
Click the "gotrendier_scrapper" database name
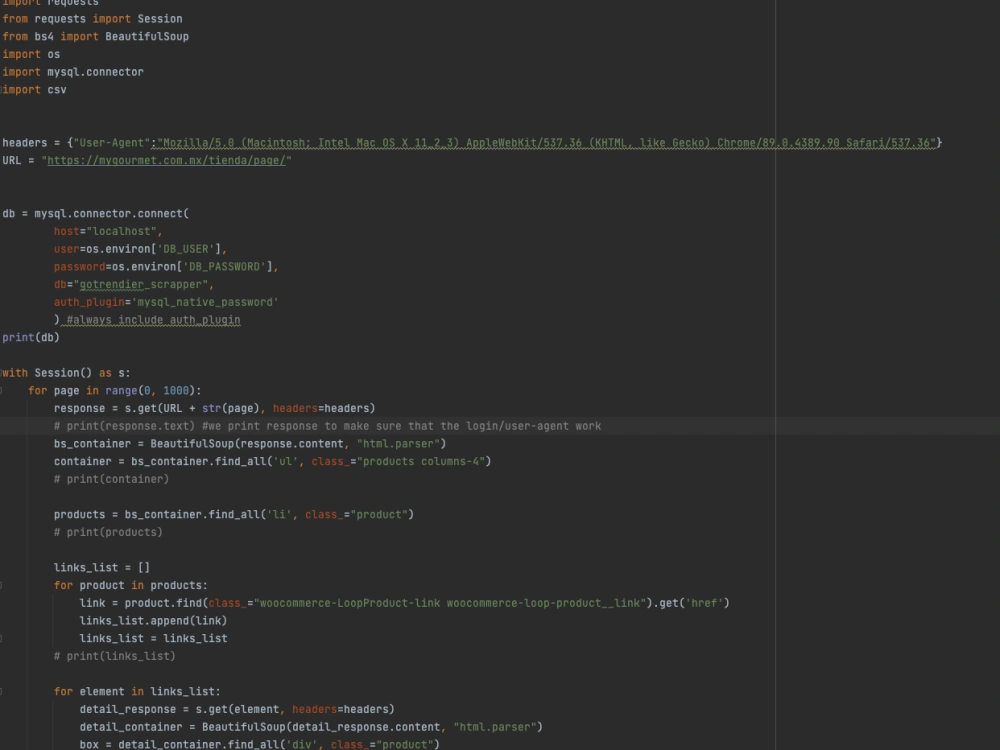click(x=141, y=284)
